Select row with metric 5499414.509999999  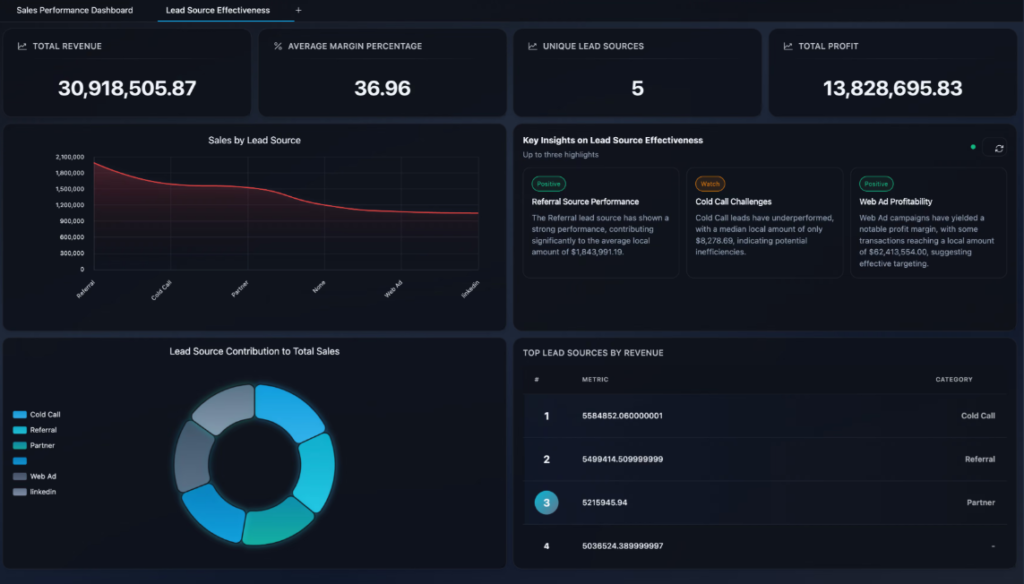[765, 459]
